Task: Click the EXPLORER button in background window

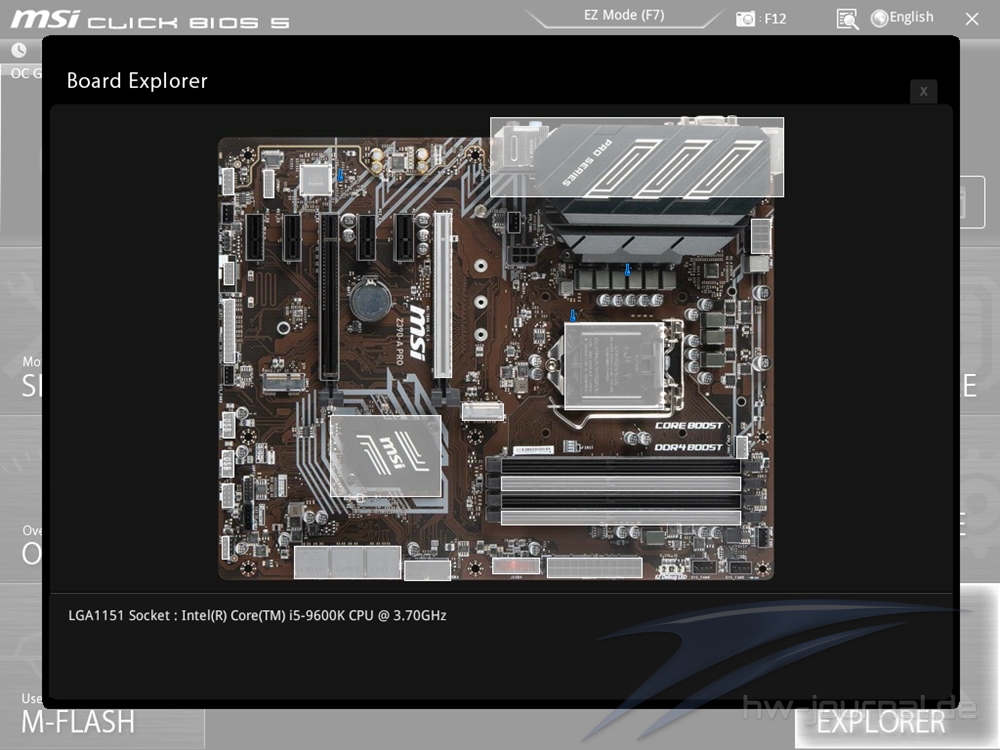Action: pos(881,723)
